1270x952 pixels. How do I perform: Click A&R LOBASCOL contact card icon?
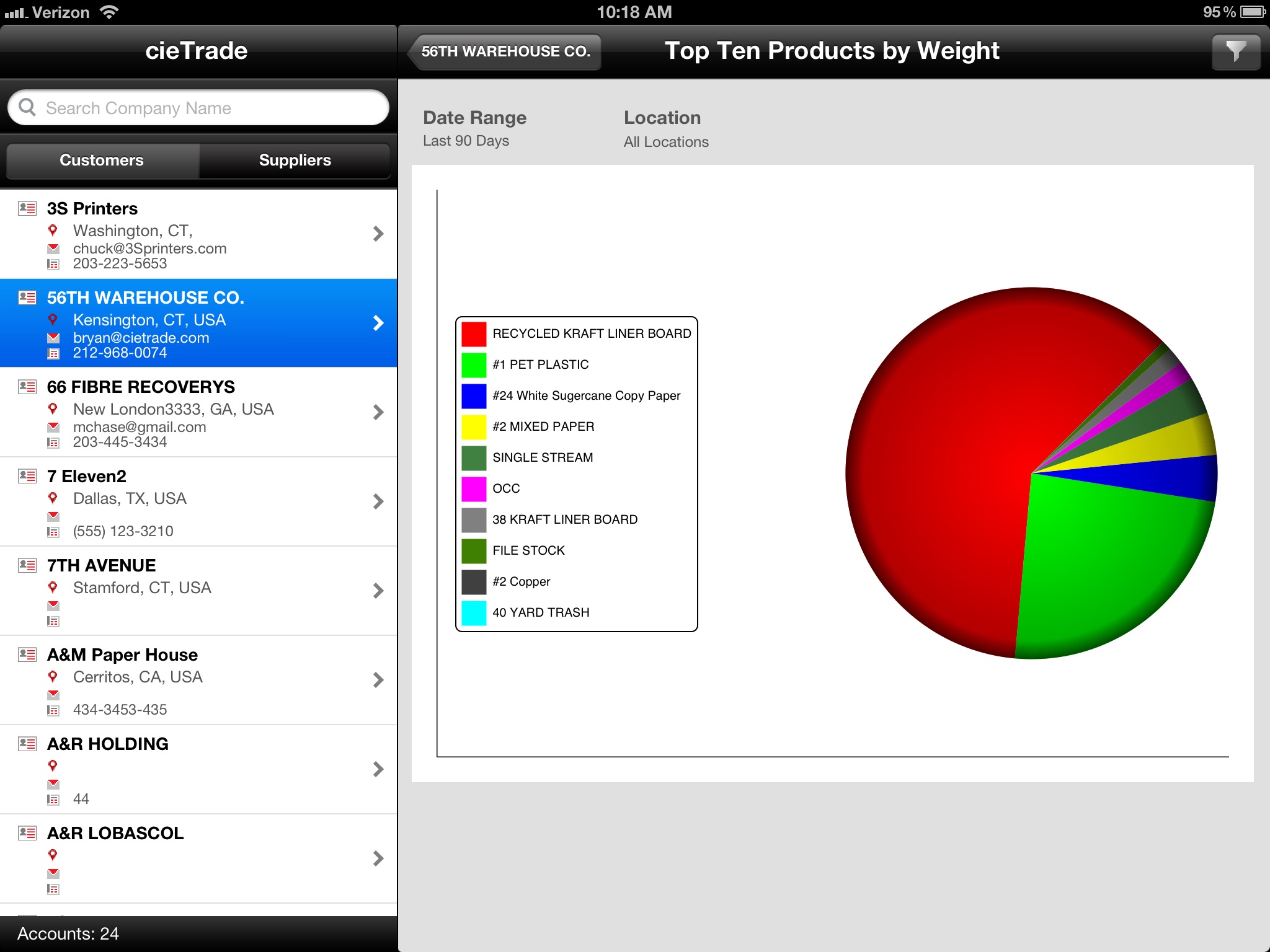(27, 833)
